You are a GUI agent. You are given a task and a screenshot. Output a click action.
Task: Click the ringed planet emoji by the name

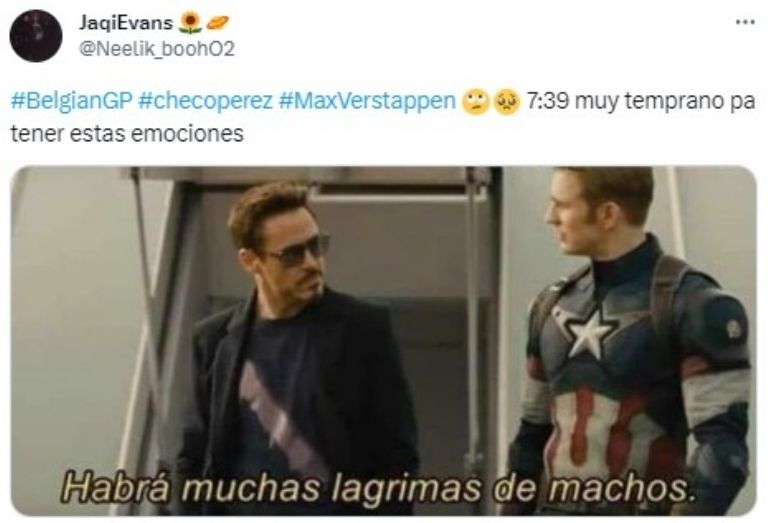point(217,23)
